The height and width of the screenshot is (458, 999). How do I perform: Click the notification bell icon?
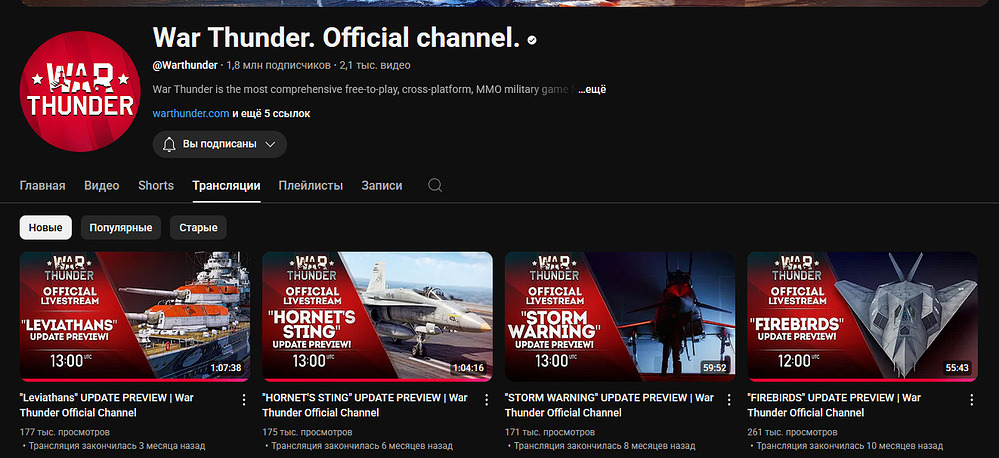click(x=169, y=145)
